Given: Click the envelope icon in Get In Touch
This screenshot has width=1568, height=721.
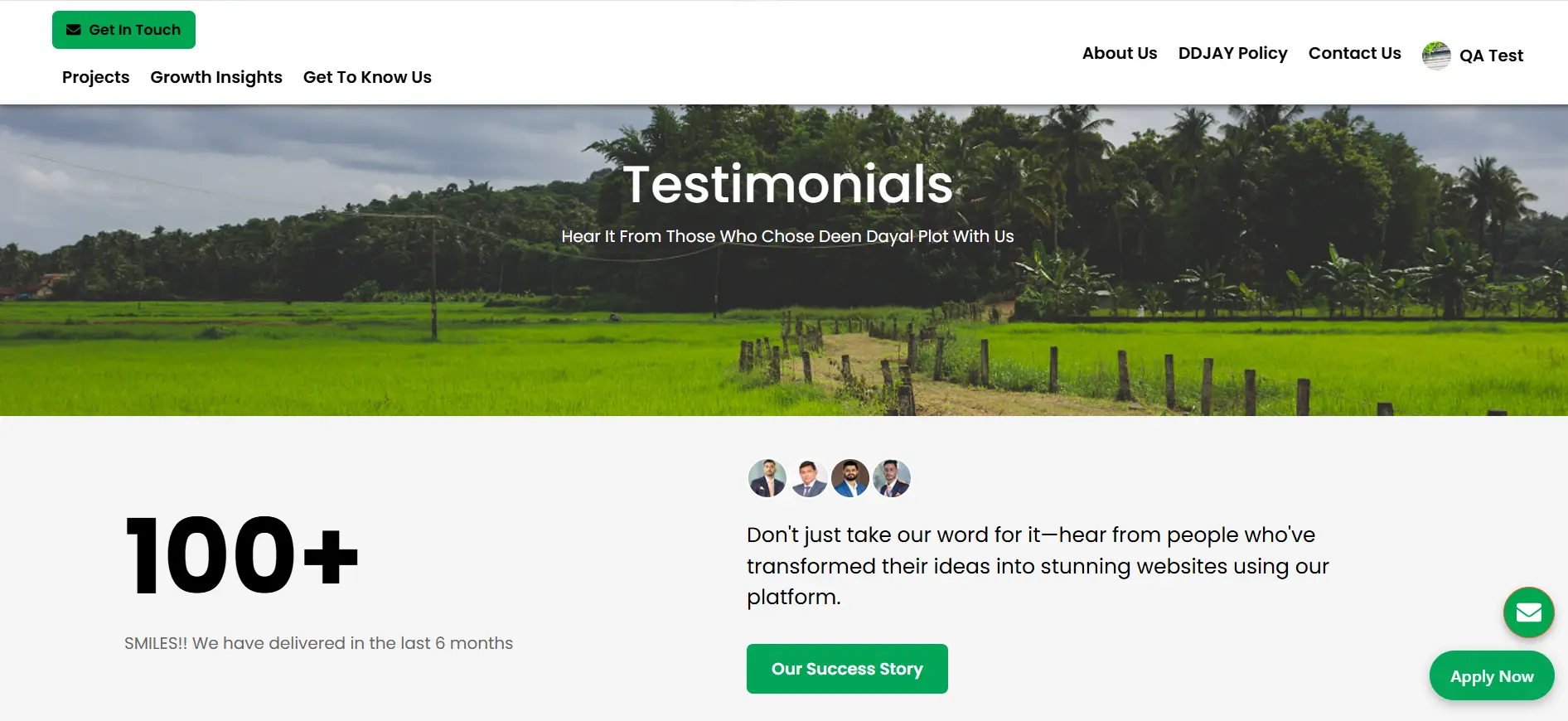Looking at the screenshot, I should point(74,30).
